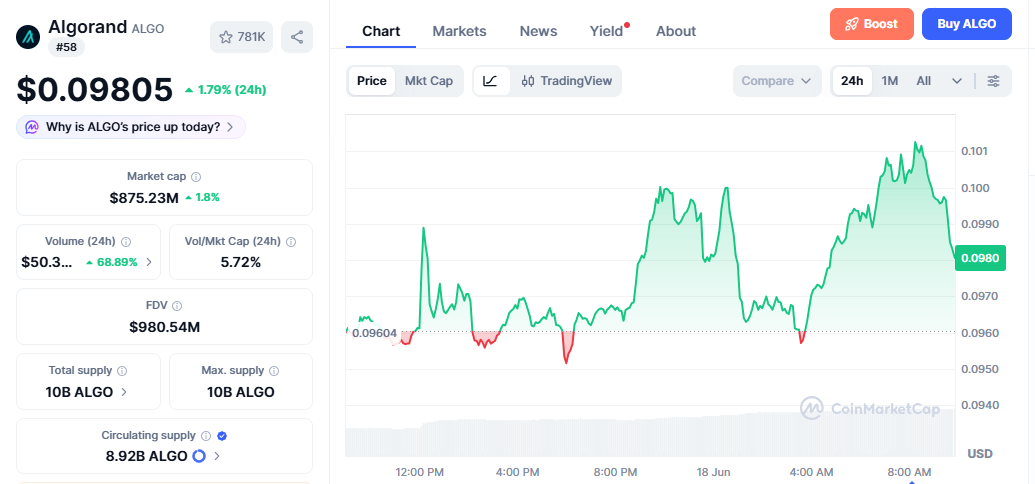Select the All time range
Image resolution: width=1035 pixels, height=484 pixels.
(923, 81)
